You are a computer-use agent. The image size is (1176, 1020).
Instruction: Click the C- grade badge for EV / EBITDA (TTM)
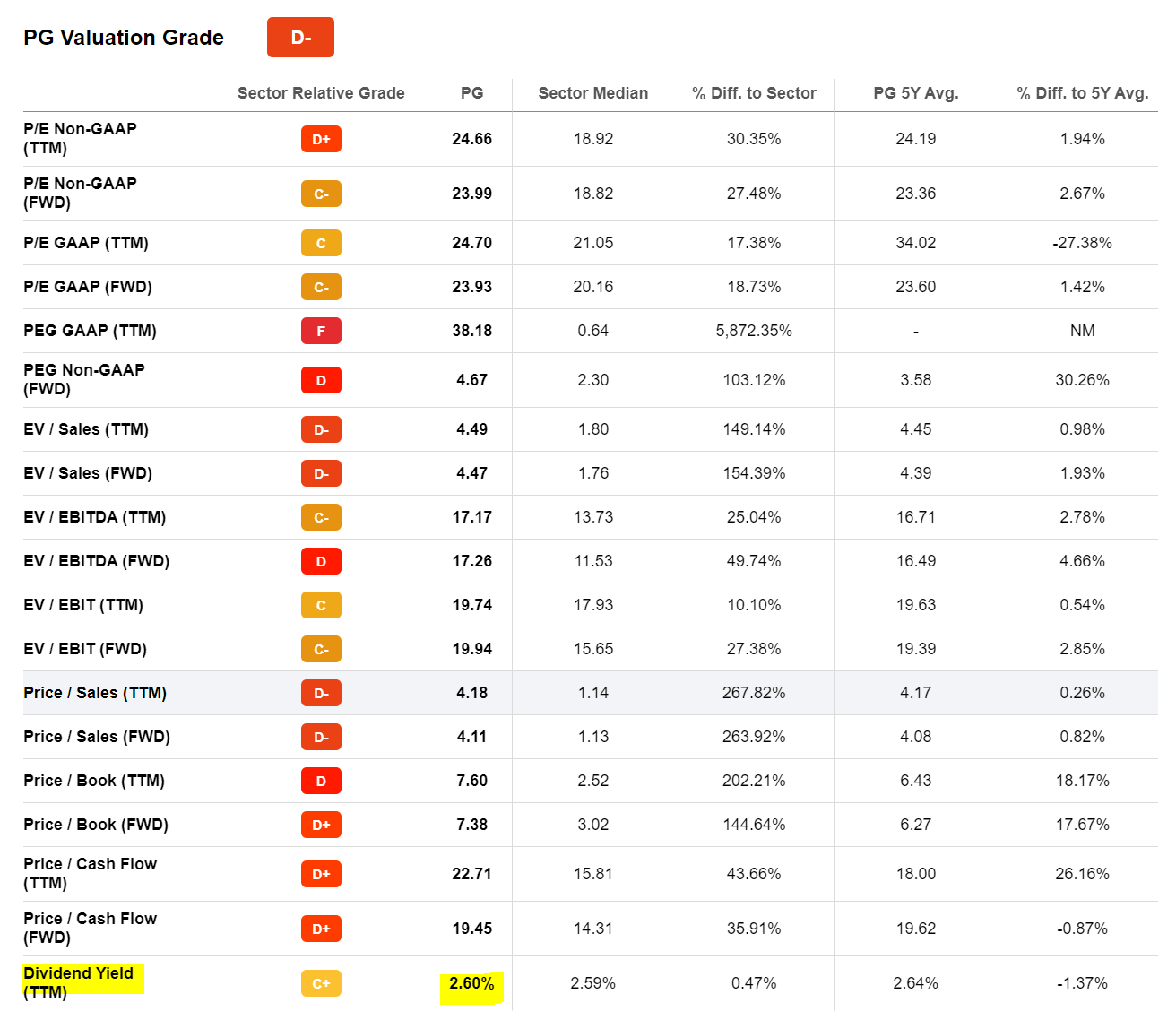click(321, 517)
